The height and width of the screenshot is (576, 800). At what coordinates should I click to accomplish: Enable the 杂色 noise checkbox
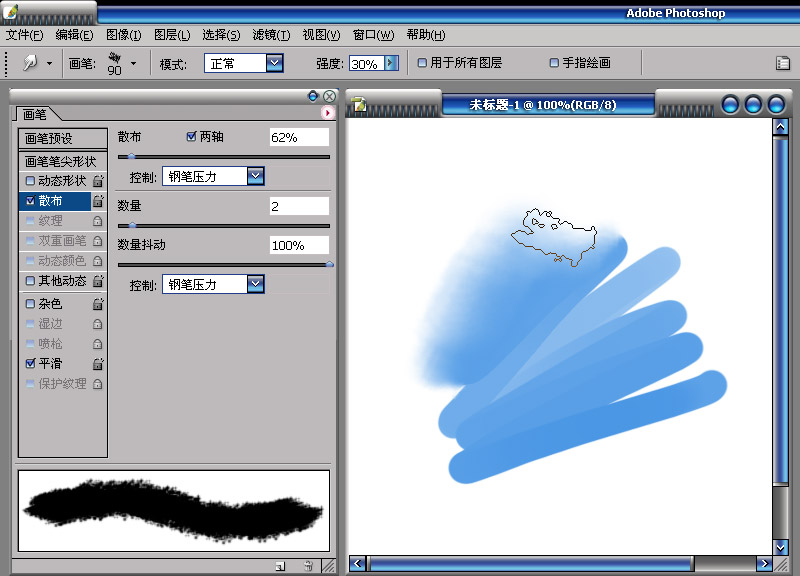click(x=30, y=304)
